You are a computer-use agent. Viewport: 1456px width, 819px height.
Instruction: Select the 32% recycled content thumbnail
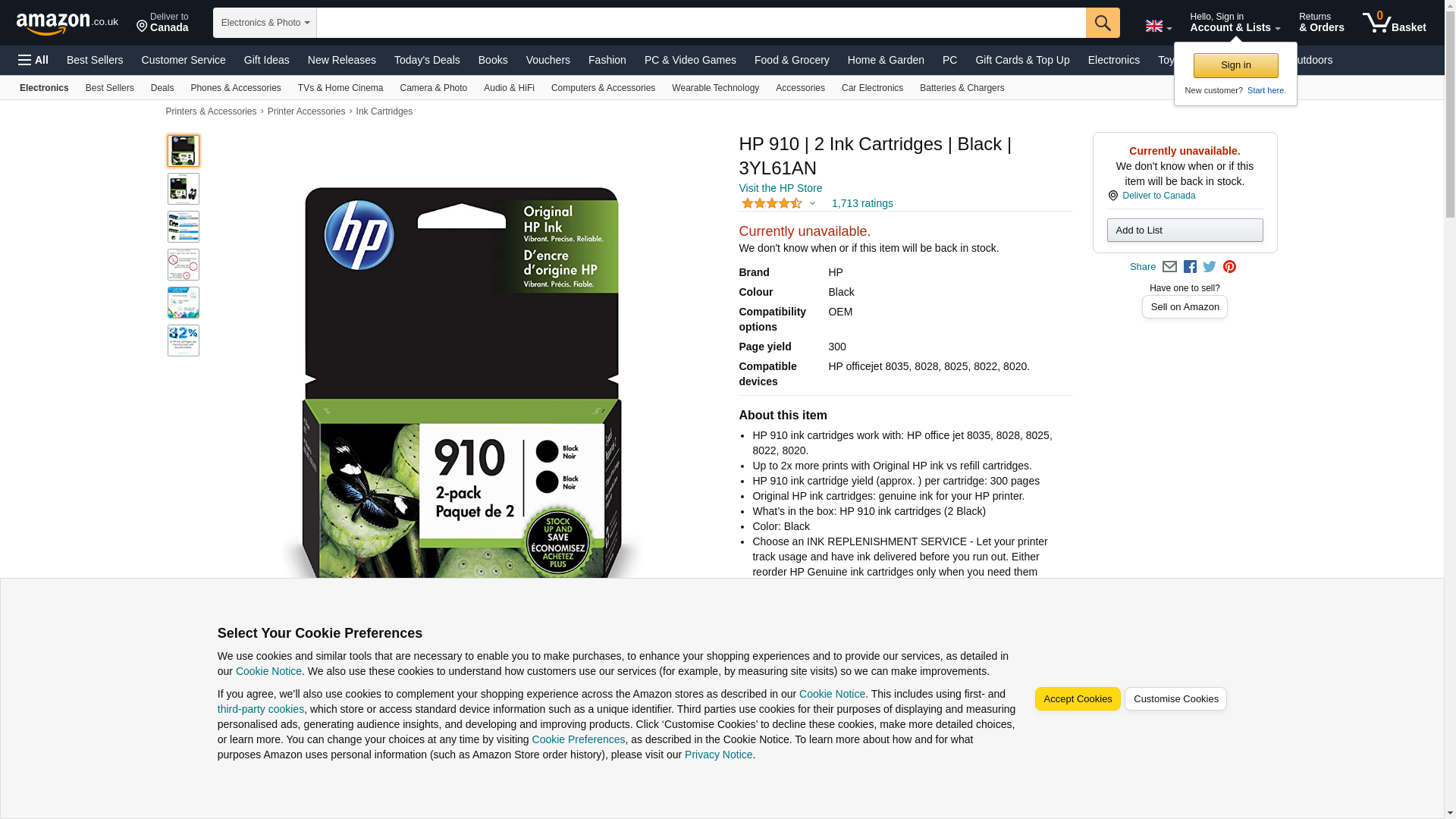[x=184, y=340]
